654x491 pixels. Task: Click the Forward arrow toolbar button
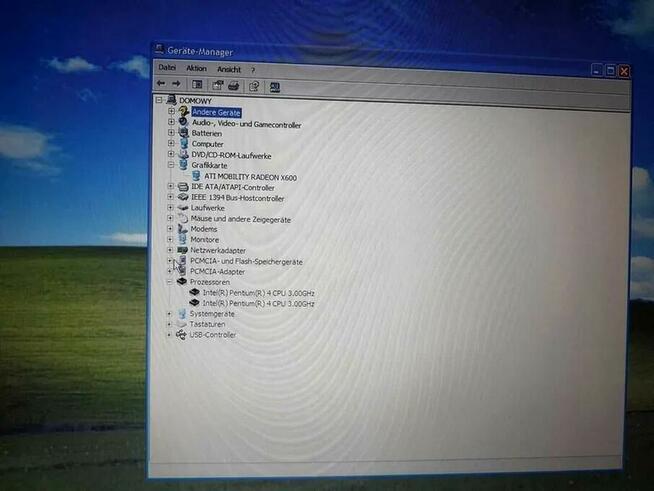[x=176, y=84]
